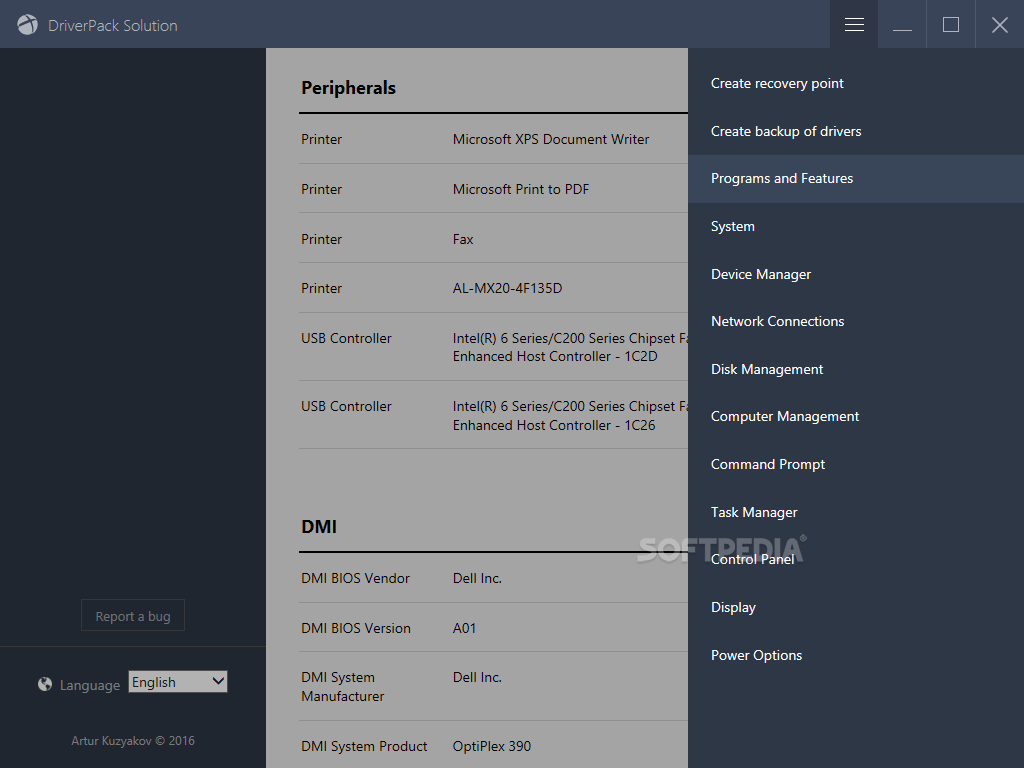Click the Artur Kuzyakov © 2016 text

coord(133,741)
